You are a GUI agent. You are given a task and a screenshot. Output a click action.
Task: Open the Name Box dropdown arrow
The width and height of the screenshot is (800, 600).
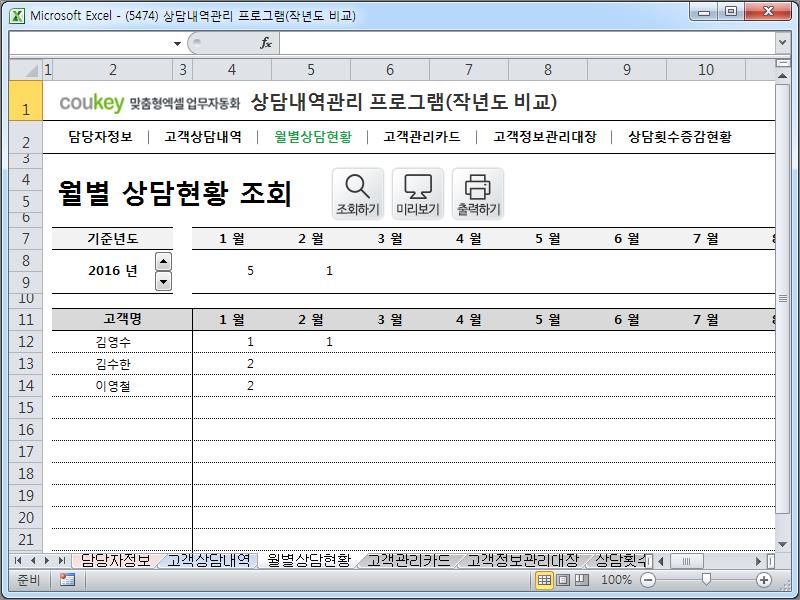177,44
